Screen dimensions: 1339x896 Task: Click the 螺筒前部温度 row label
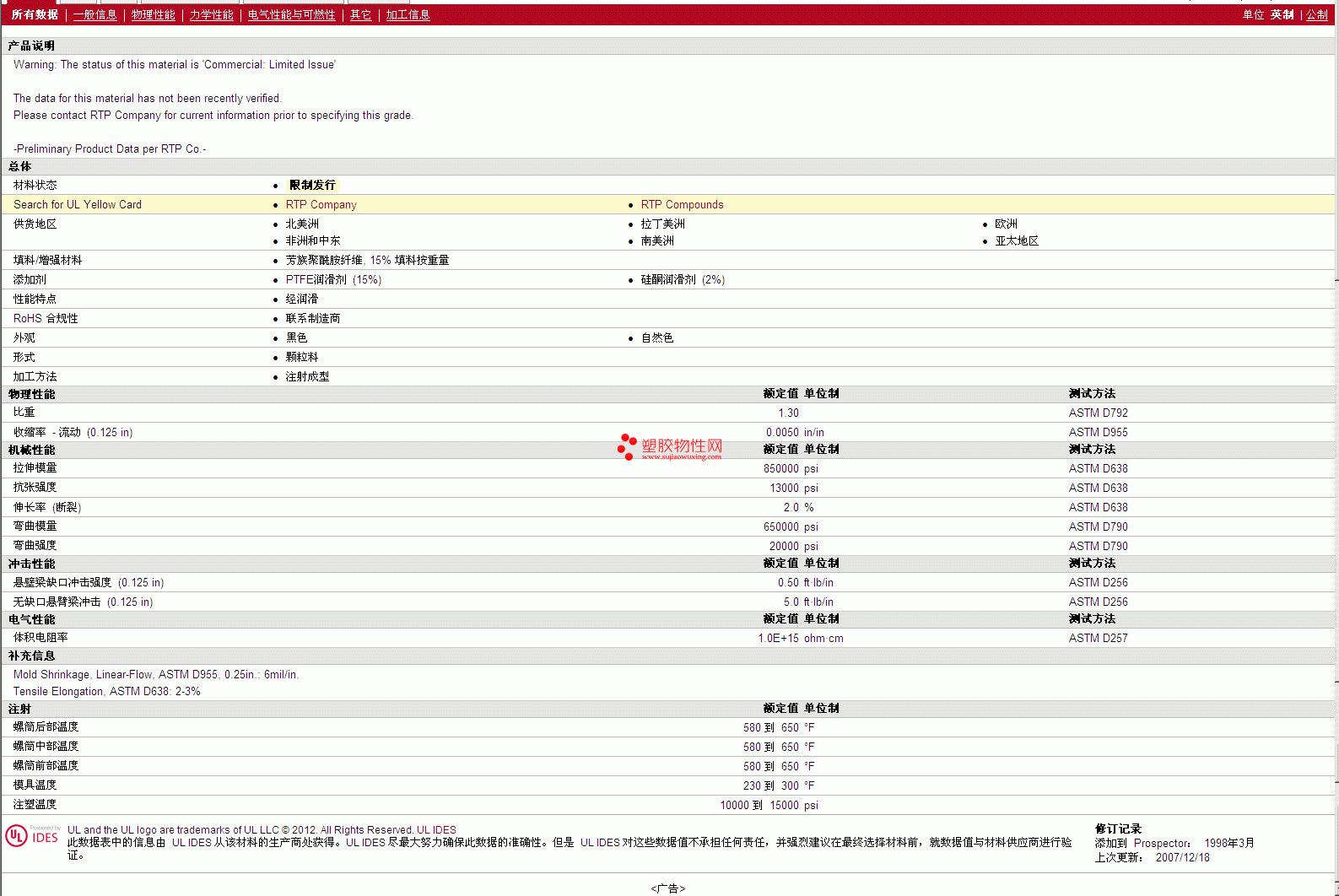pyautogui.click(x=46, y=766)
